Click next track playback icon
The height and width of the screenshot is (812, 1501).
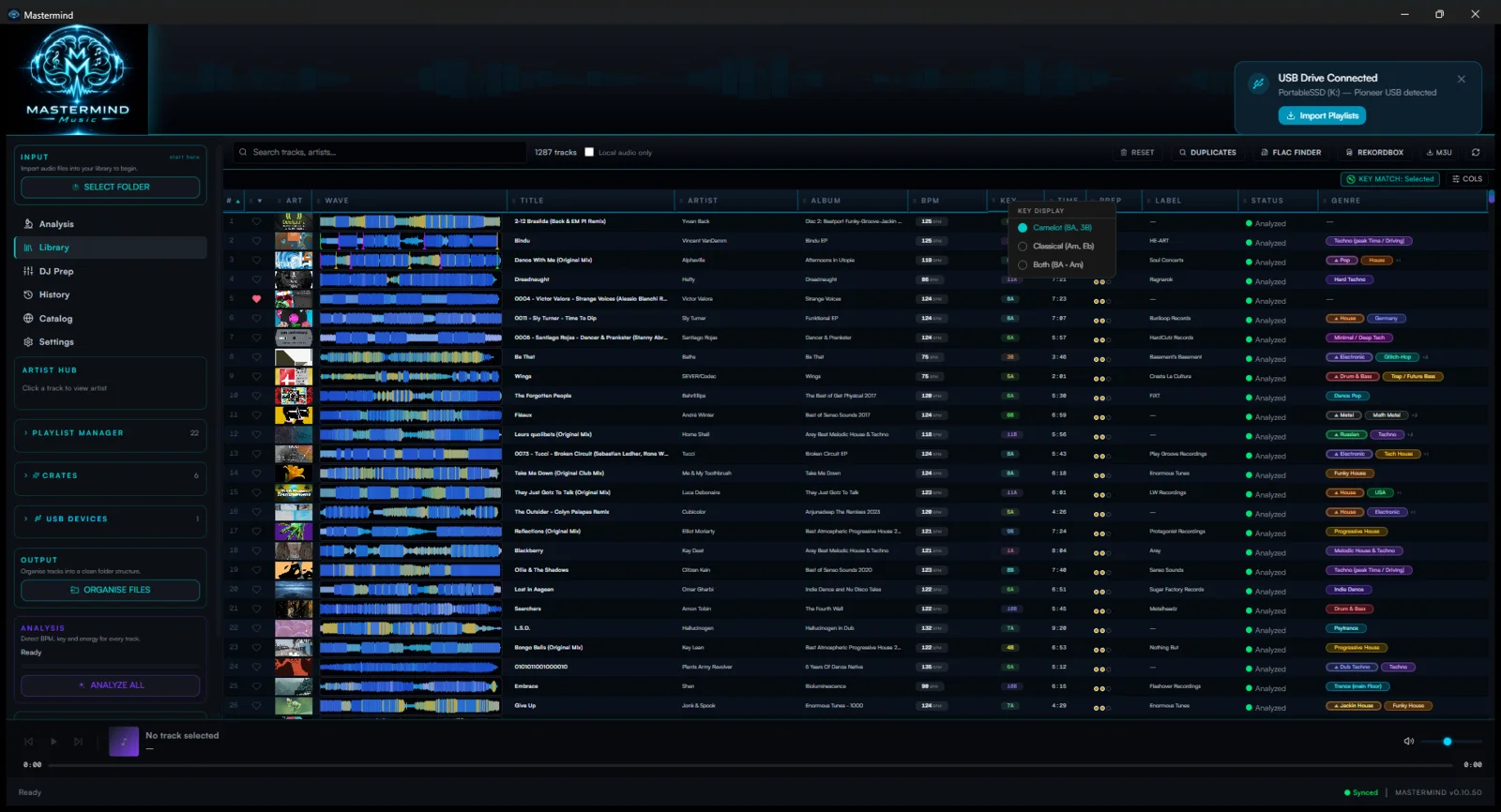(79, 742)
